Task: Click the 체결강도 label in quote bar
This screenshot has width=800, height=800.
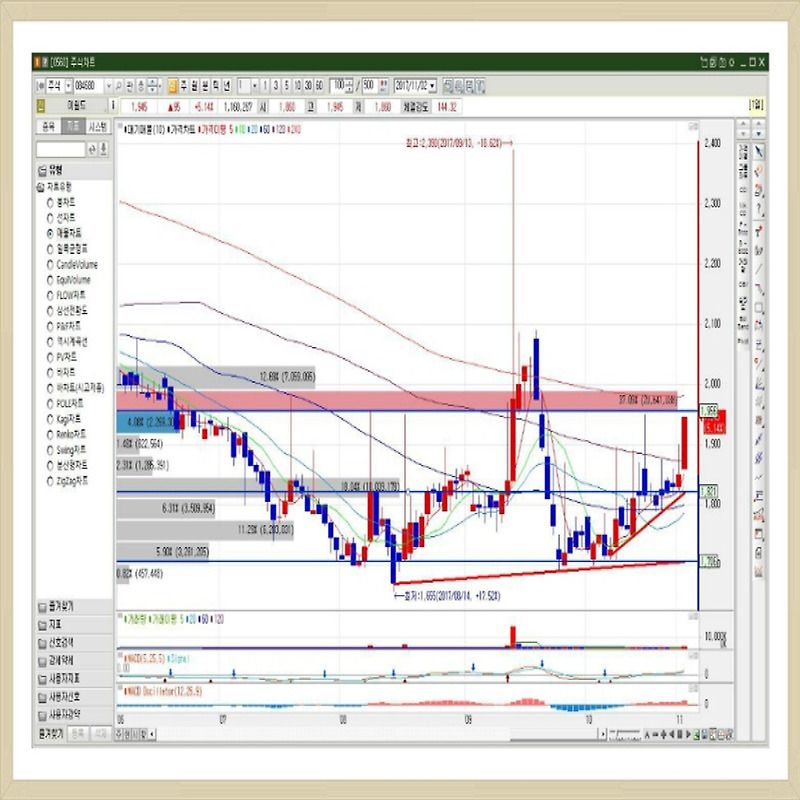Action: tap(415, 106)
